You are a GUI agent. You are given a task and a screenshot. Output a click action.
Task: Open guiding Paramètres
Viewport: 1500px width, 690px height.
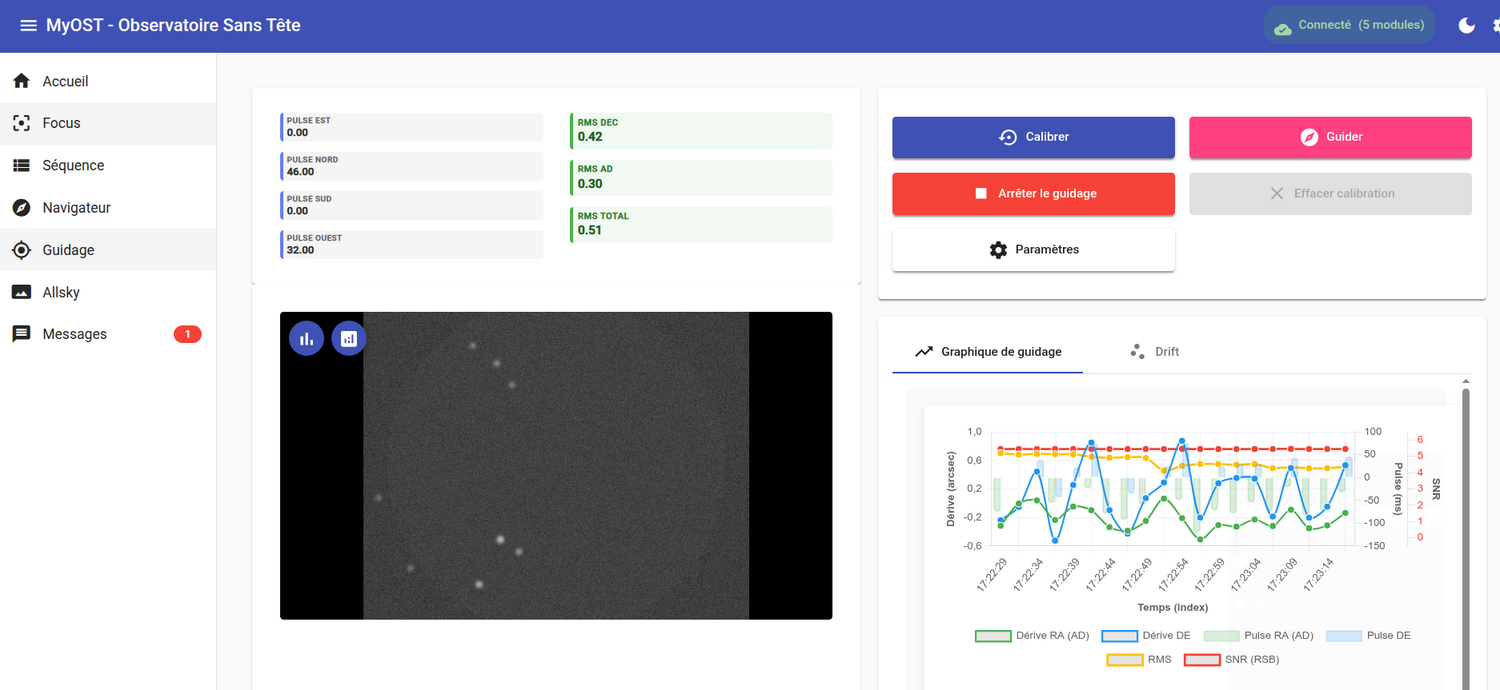point(1033,249)
